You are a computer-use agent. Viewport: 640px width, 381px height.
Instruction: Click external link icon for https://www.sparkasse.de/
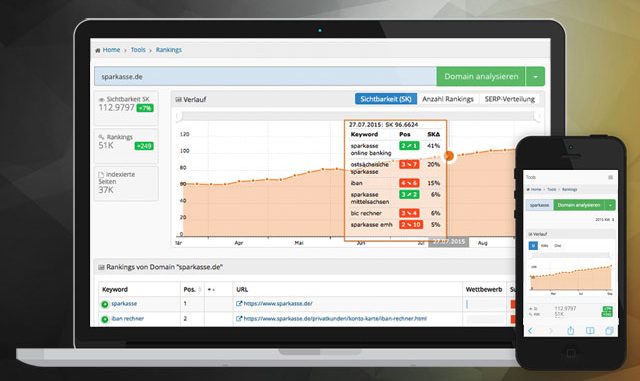tap(239, 303)
